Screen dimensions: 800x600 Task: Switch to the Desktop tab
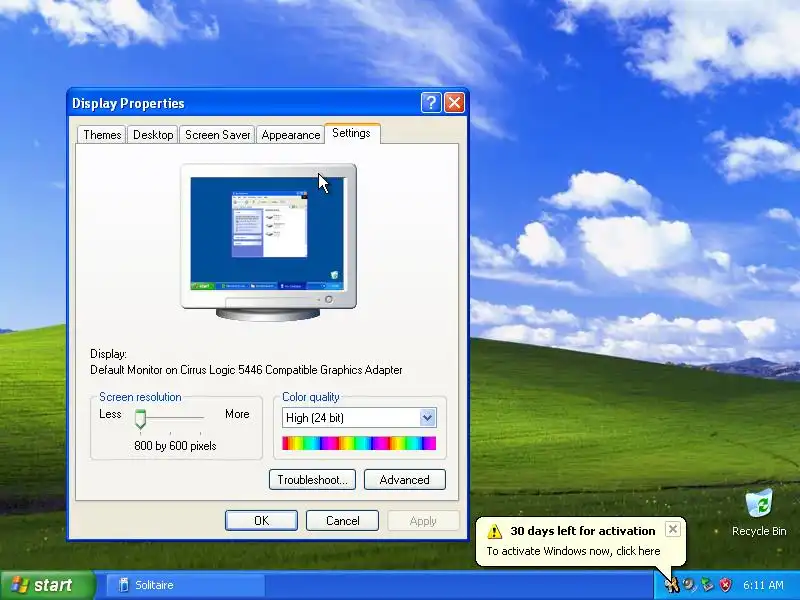click(153, 135)
